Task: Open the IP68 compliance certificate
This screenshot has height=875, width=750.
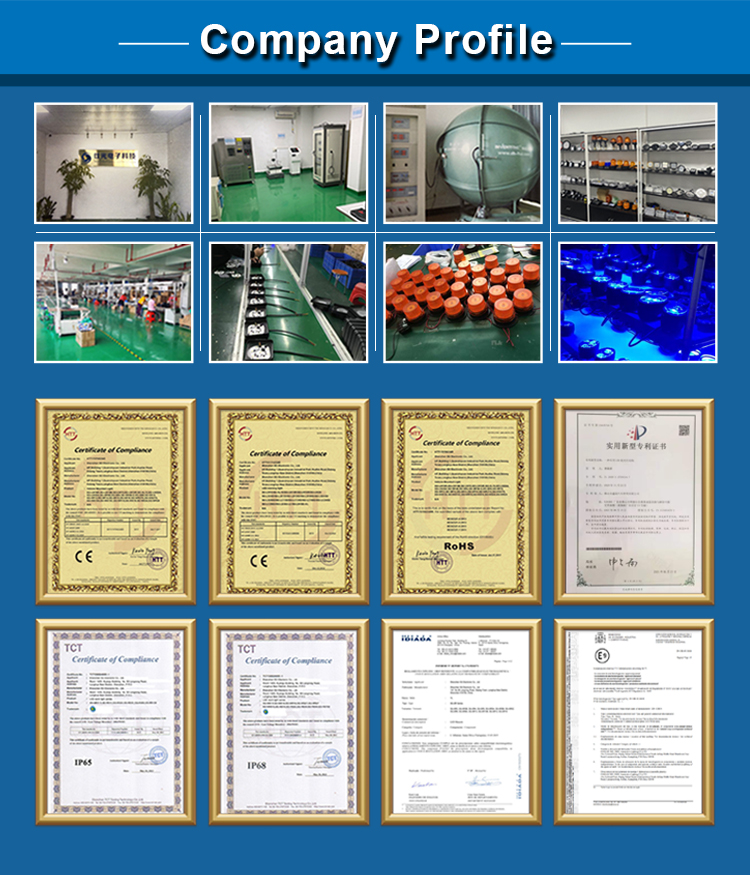Action: [x=289, y=720]
